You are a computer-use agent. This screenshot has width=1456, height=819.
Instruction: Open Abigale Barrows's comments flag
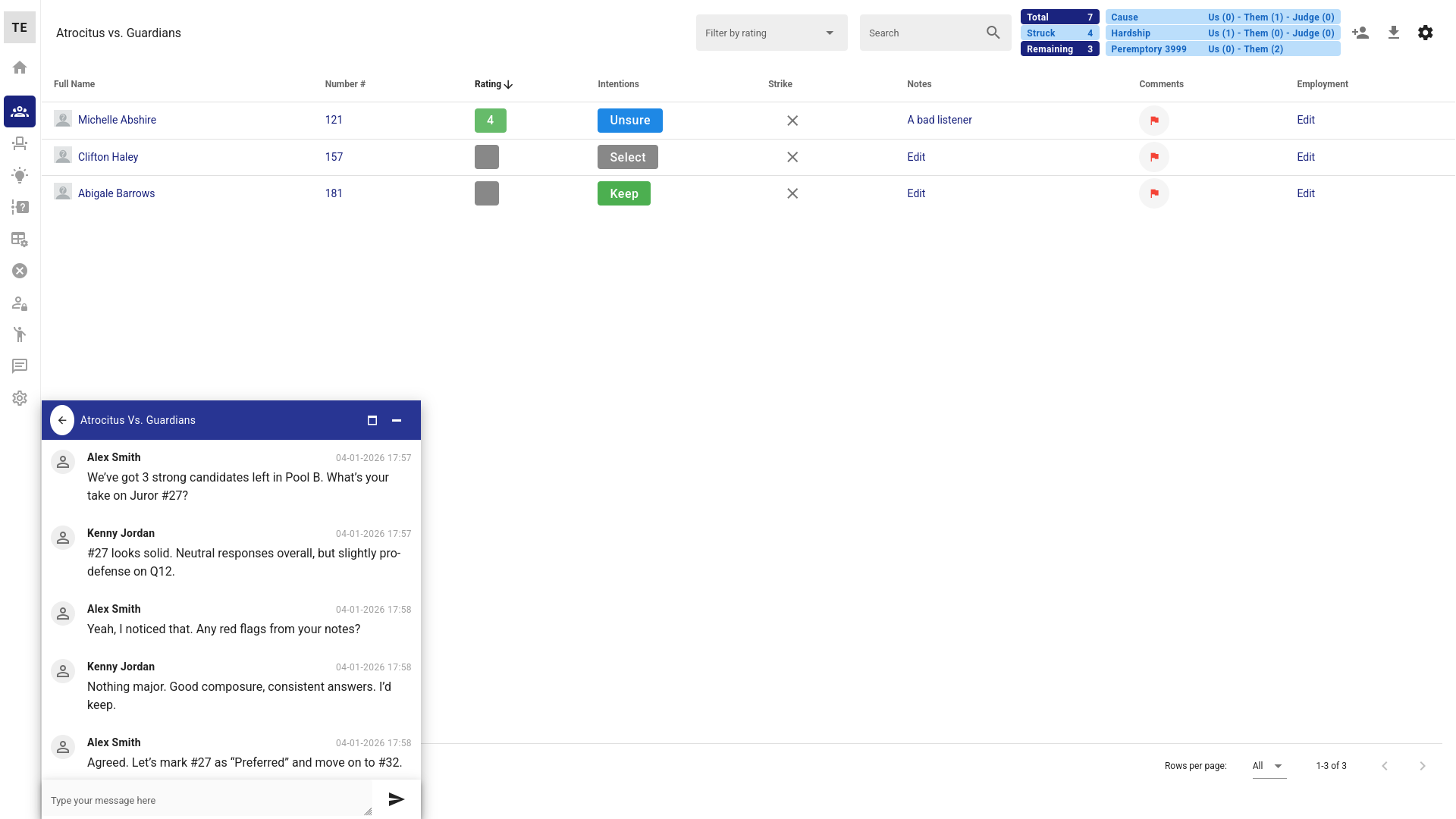[1154, 193]
